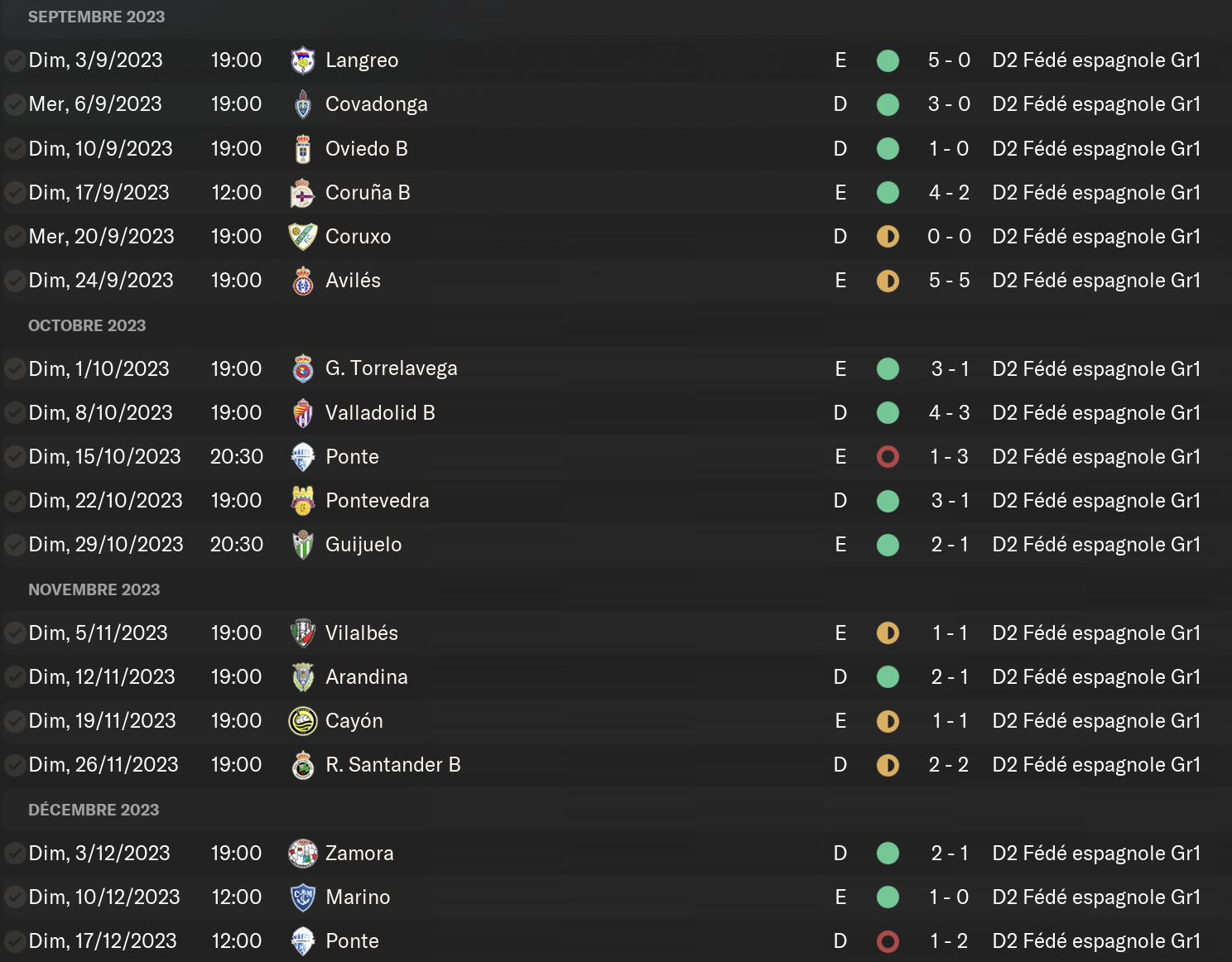Viewport: 1232px width, 962px height.
Task: Select the Oviedo B team crest
Action: [x=303, y=149]
